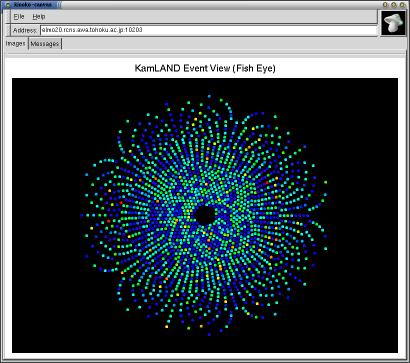Click the black central hole in event display
410x363 pixels.
click(x=205, y=215)
